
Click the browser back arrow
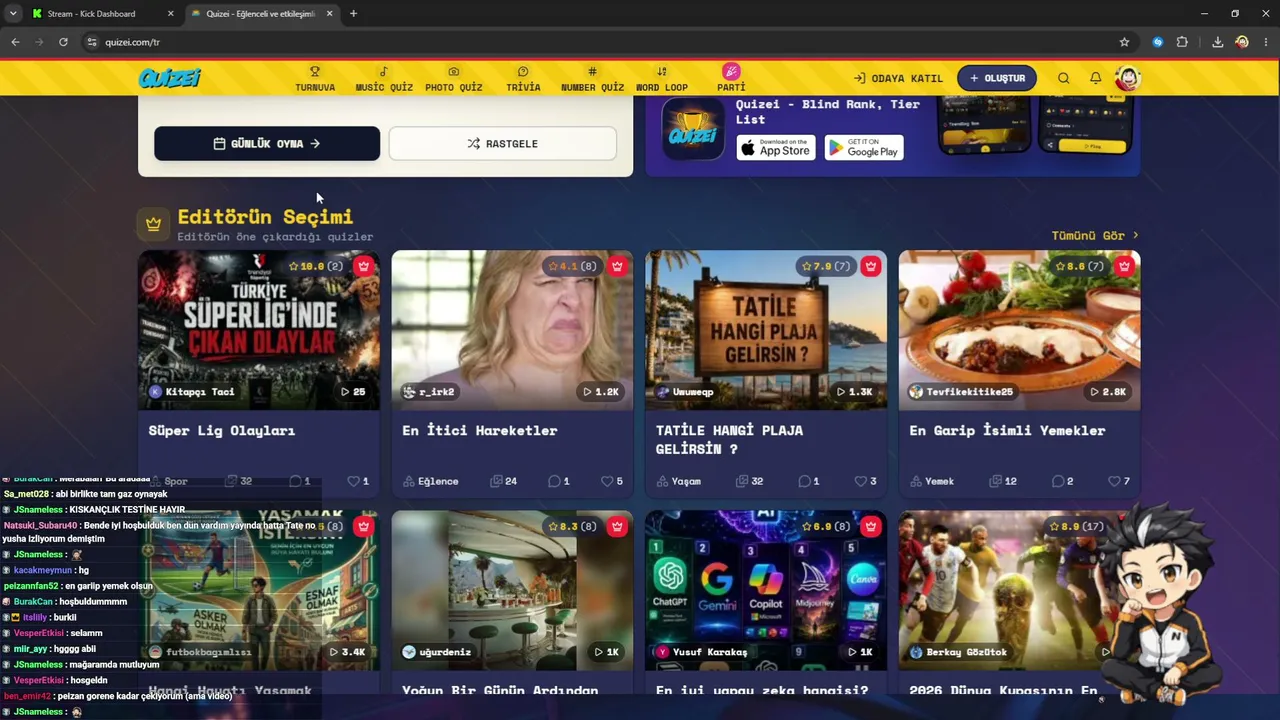(x=15, y=42)
